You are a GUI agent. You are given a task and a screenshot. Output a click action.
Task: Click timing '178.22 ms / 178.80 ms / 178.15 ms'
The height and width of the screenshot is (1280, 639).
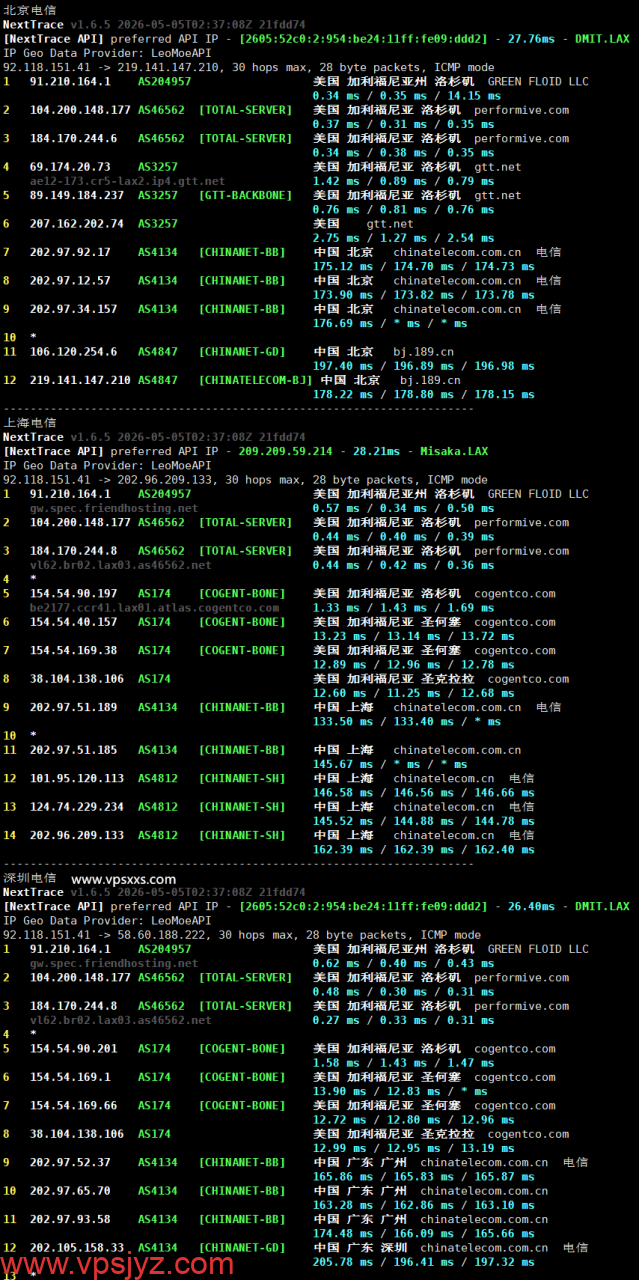click(x=424, y=394)
